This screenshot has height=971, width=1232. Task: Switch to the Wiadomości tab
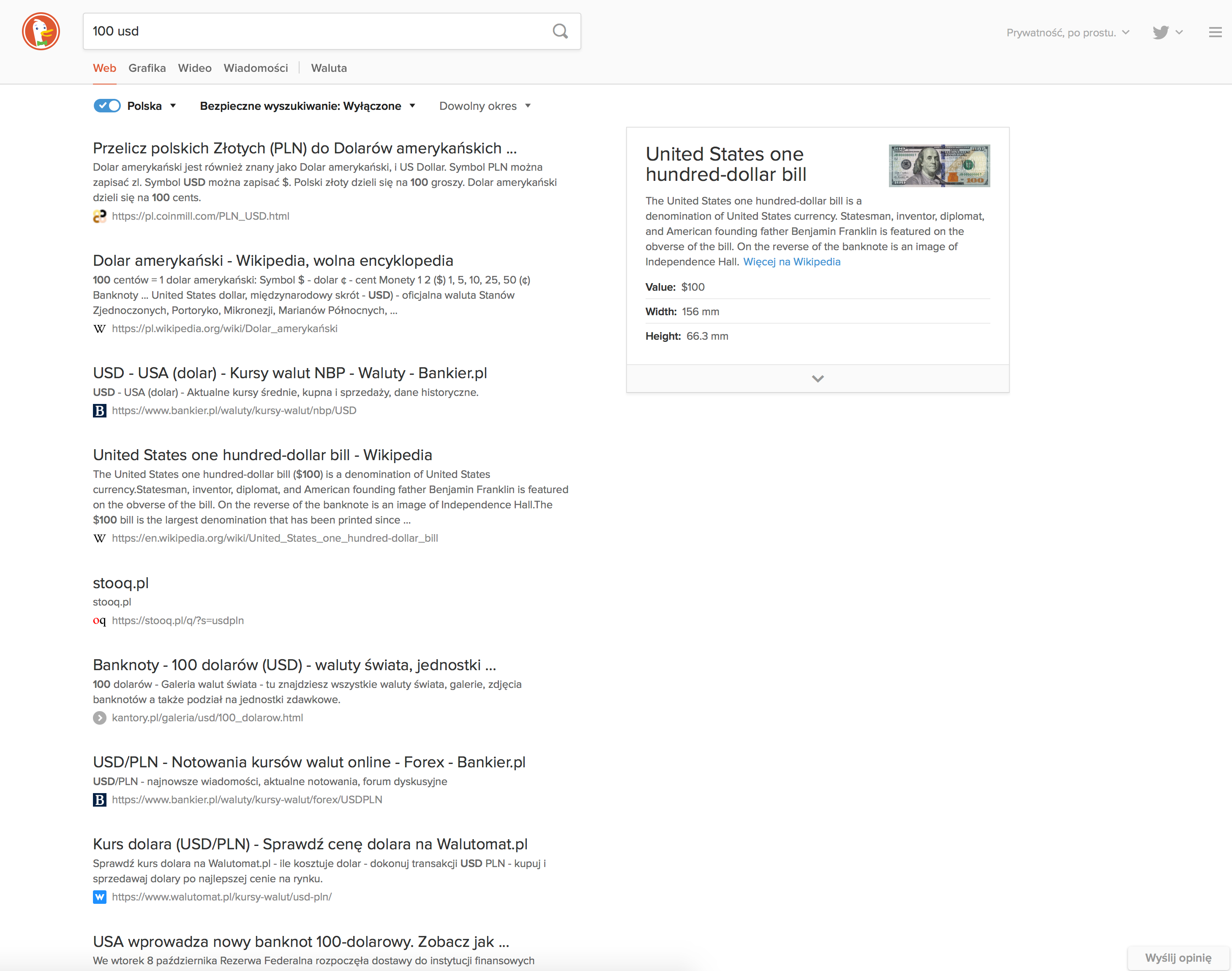(256, 68)
